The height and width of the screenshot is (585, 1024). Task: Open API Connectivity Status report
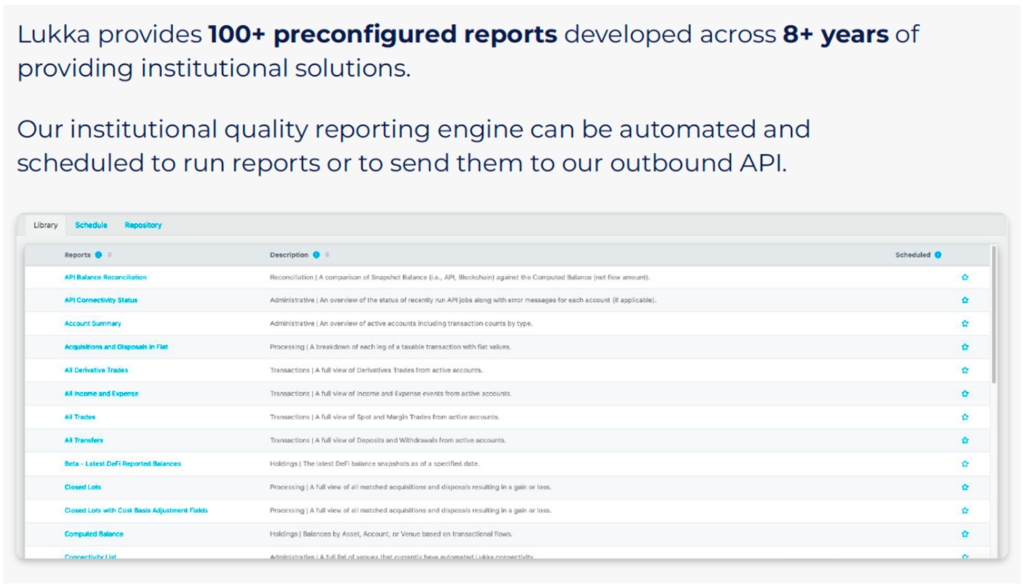[x=101, y=300]
